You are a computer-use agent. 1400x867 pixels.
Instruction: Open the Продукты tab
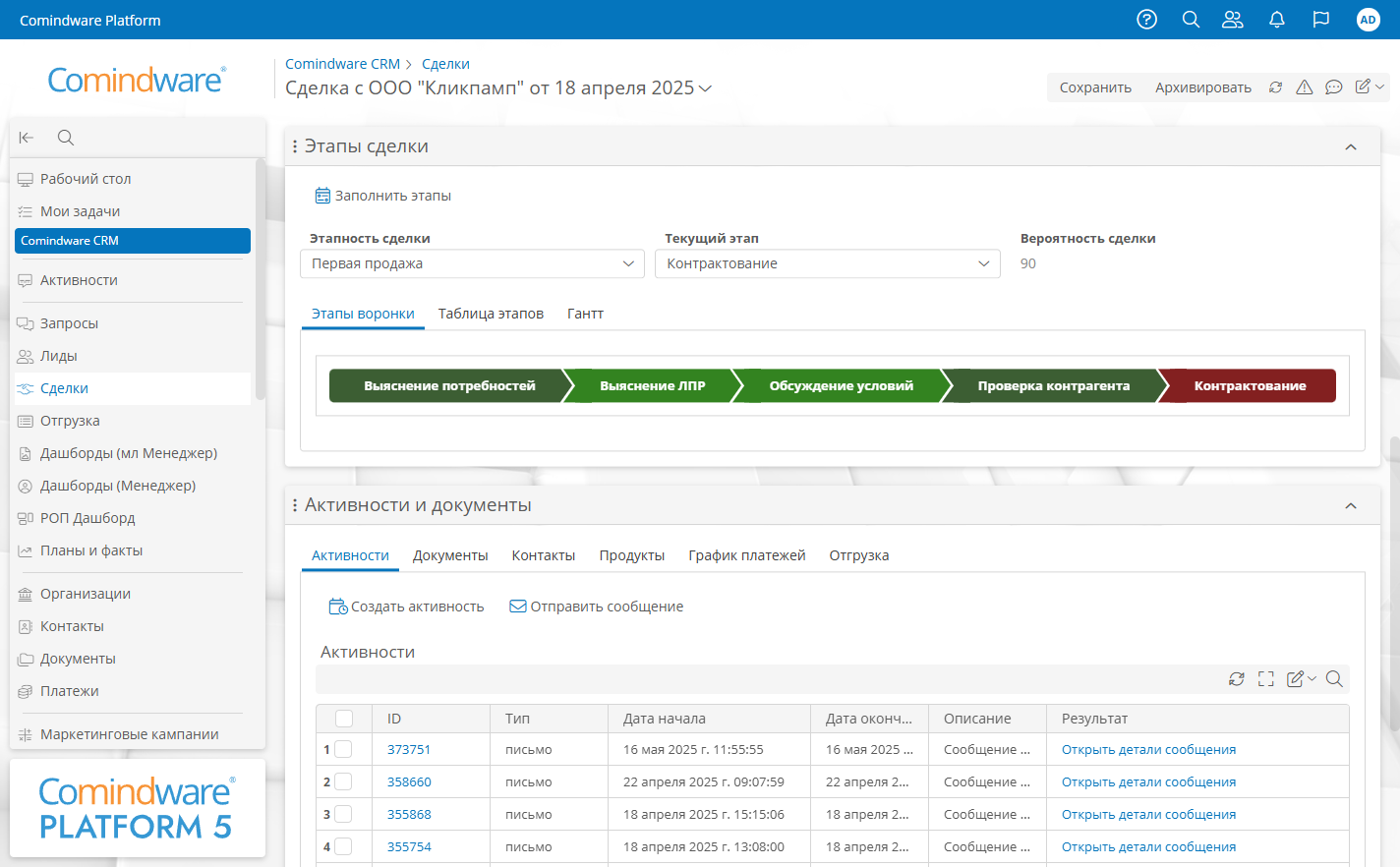click(632, 555)
